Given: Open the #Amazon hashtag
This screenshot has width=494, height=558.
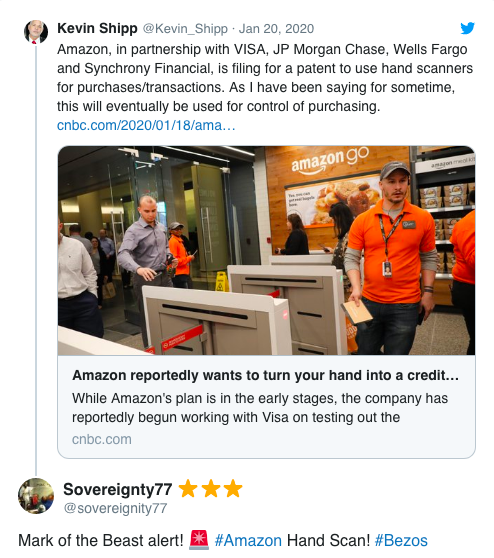Looking at the screenshot, I should pyautogui.click(x=248, y=540).
